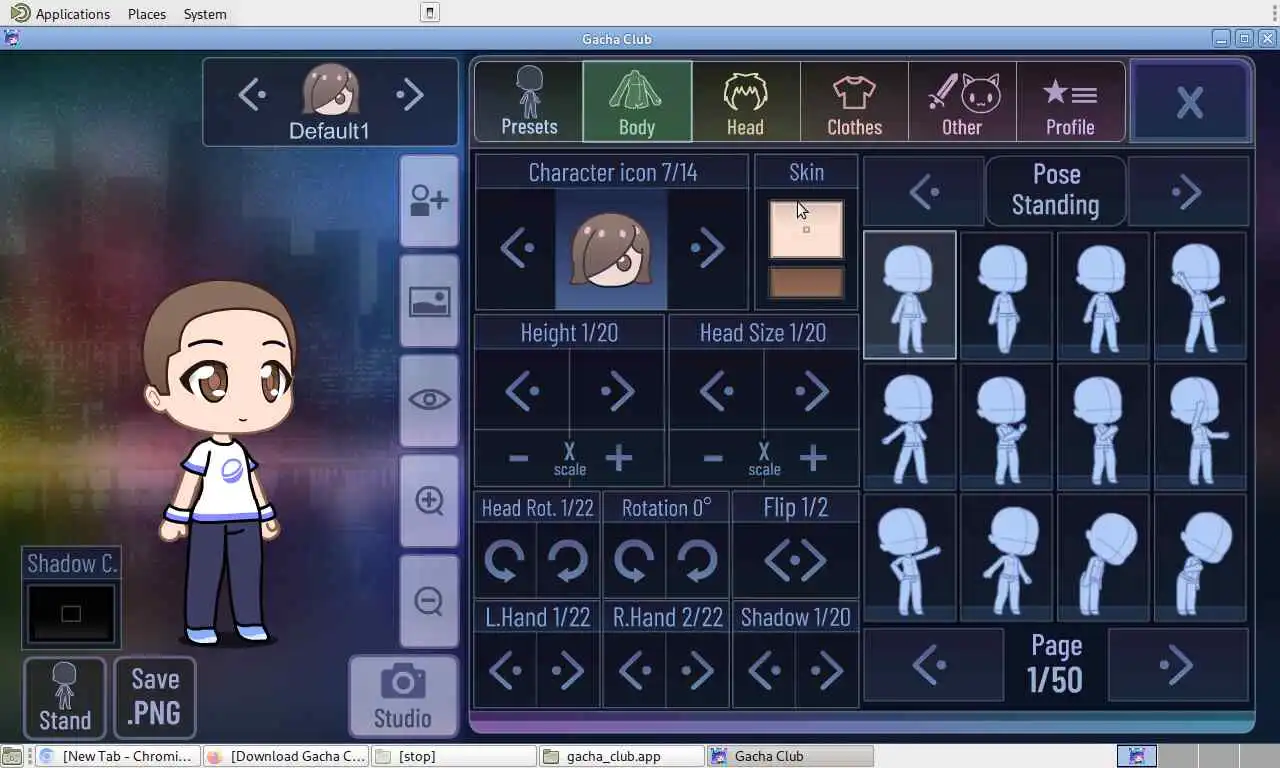Select first pose in middle row

(909, 427)
